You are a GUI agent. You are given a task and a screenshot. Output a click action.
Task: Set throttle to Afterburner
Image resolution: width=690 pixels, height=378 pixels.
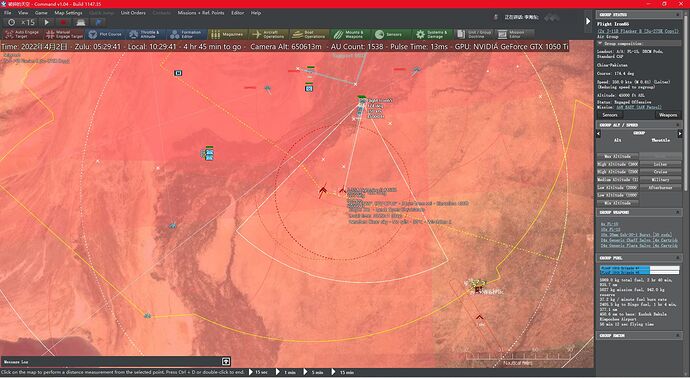click(661, 187)
